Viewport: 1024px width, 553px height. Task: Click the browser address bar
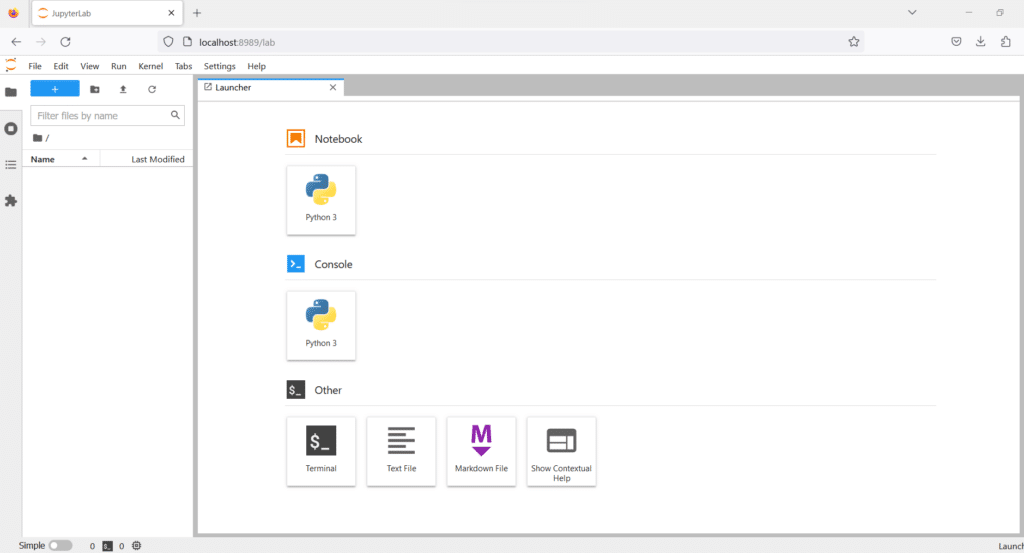tap(509, 42)
